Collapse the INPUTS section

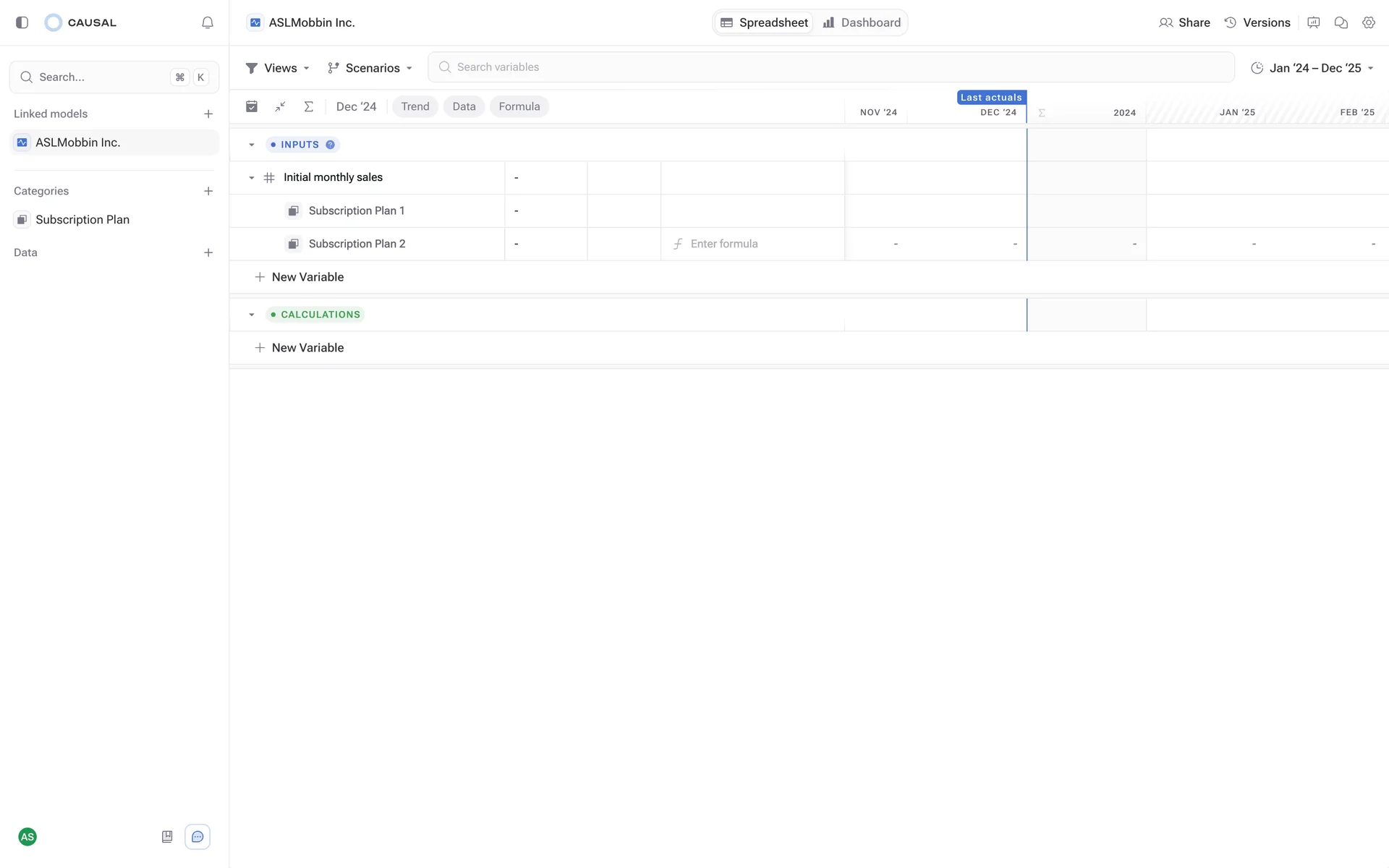tap(252, 145)
